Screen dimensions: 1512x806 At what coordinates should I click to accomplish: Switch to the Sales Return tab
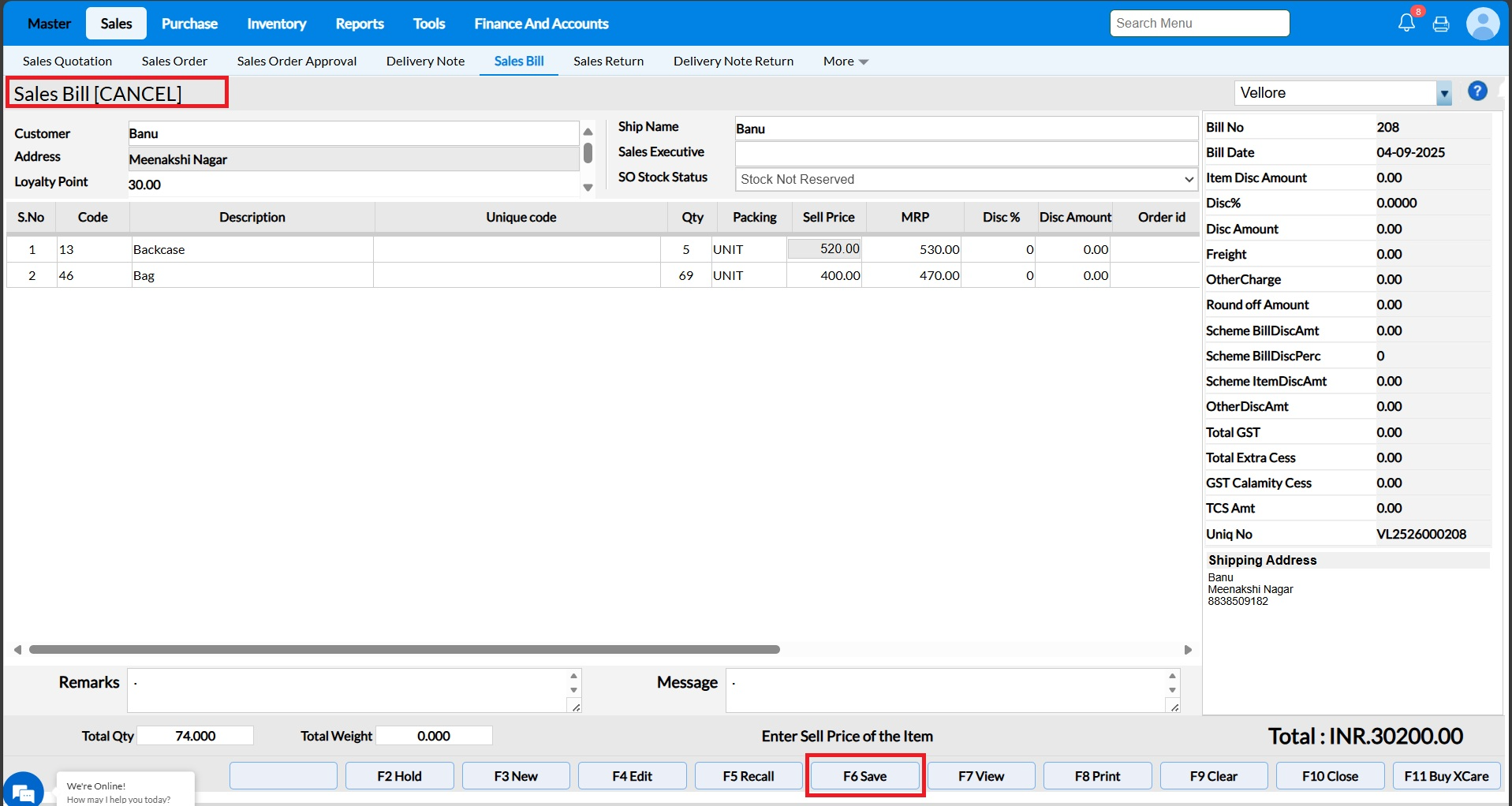point(608,62)
